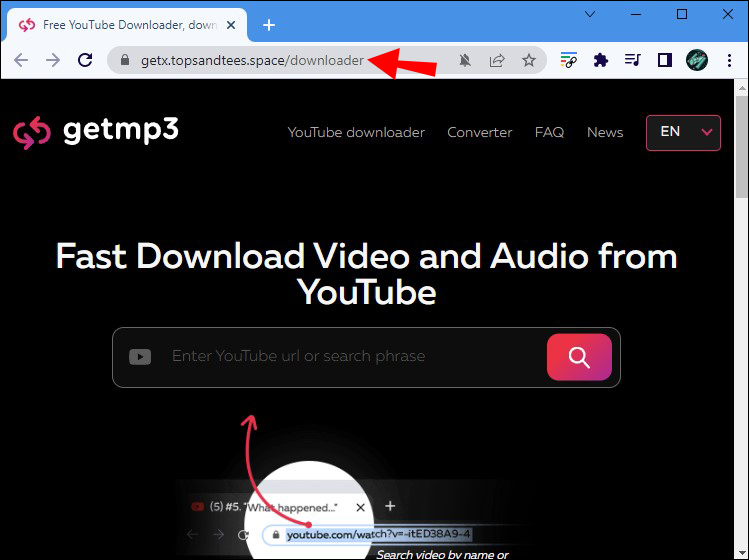The width and height of the screenshot is (749, 560).
Task: Select the Free YouTube Downloader tab
Action: pyautogui.click(x=127, y=25)
